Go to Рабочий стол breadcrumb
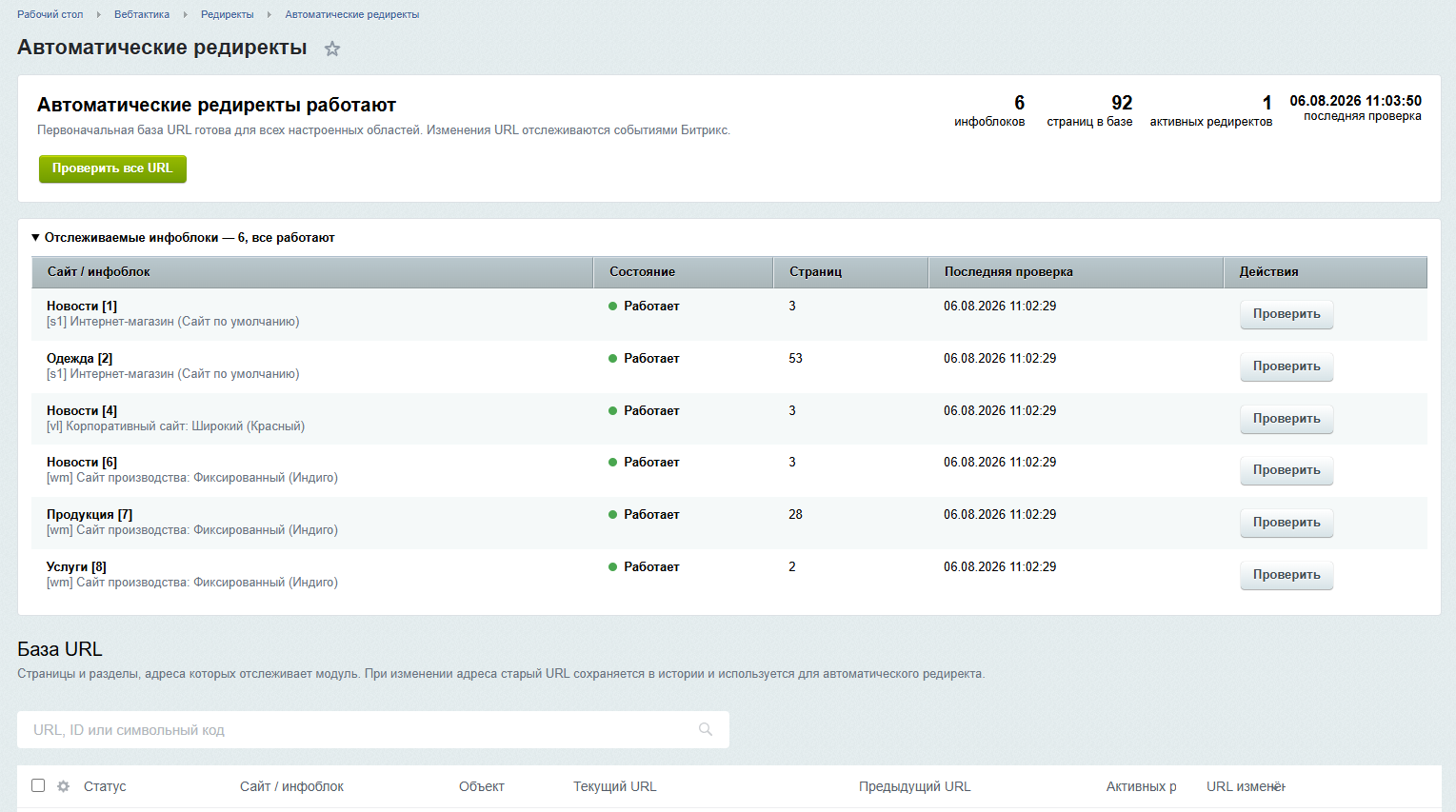 coord(50,14)
